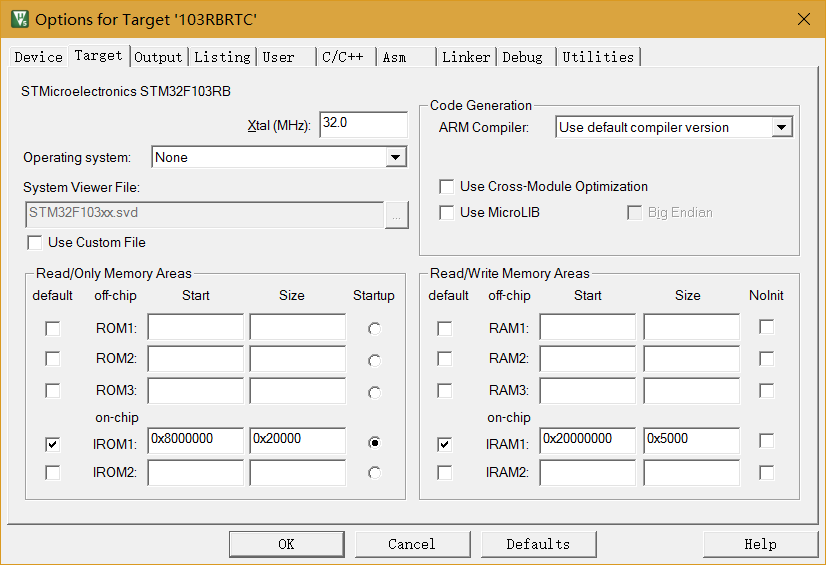Viewport: 826px width, 565px height.
Task: Click the Cancel button
Action: pos(412,544)
